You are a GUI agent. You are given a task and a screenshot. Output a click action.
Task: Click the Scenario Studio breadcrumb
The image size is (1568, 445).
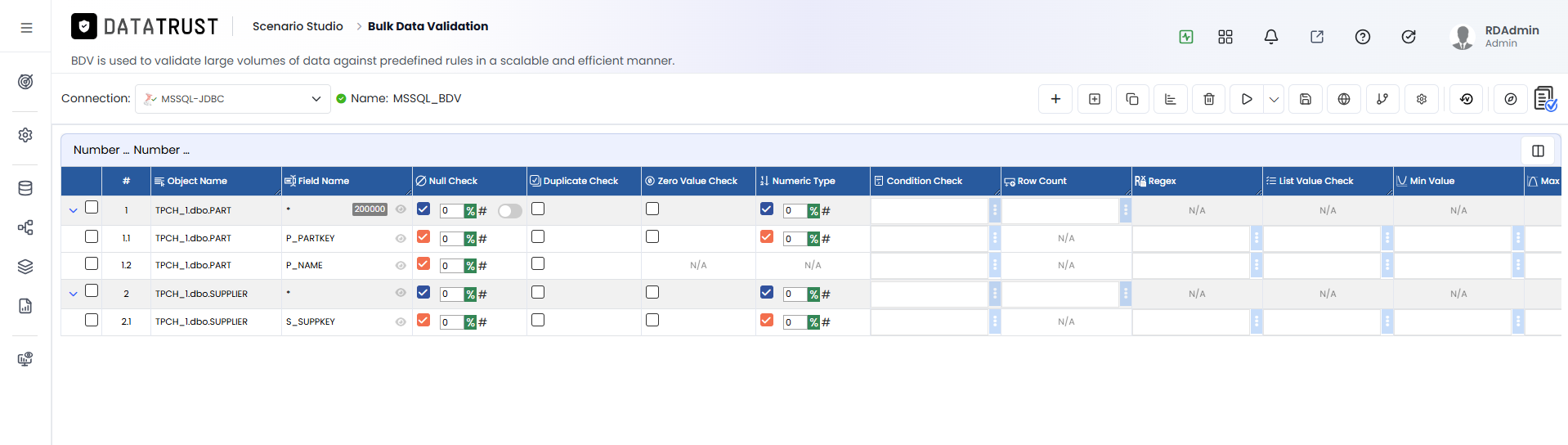[x=298, y=26]
